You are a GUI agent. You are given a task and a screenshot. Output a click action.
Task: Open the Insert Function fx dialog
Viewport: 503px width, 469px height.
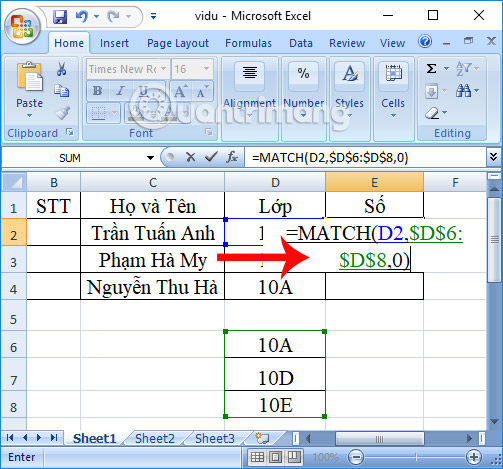click(x=232, y=157)
